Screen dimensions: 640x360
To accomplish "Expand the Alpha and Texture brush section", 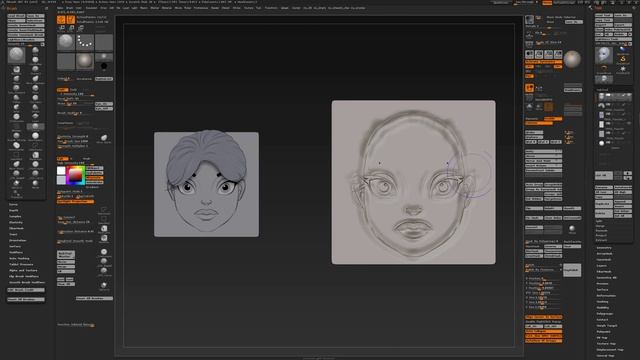I will [x=23, y=270].
